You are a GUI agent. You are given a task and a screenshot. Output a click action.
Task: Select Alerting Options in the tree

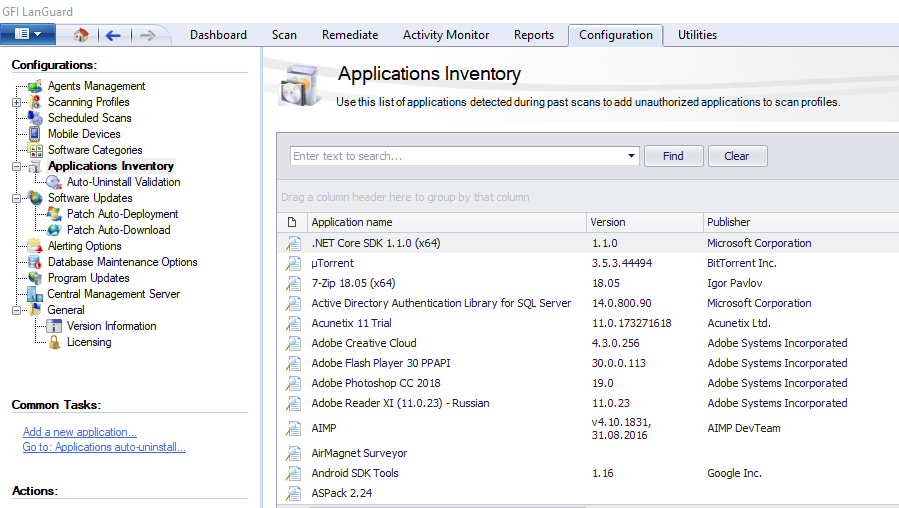point(84,246)
